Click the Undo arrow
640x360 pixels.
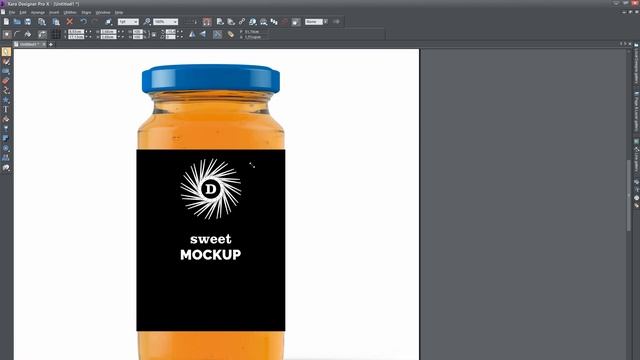[83, 22]
